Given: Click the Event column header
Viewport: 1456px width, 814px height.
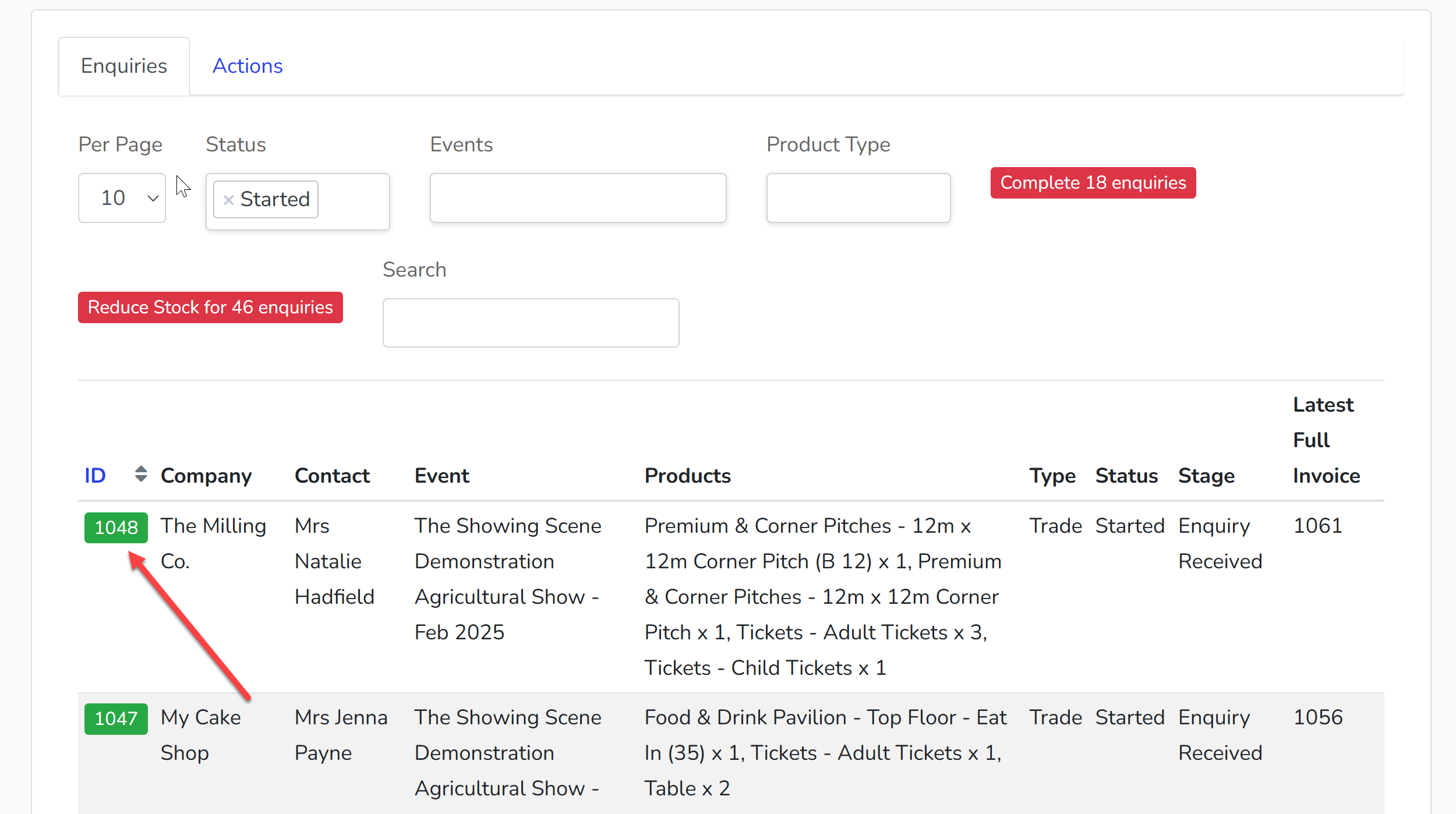Looking at the screenshot, I should tap(441, 476).
